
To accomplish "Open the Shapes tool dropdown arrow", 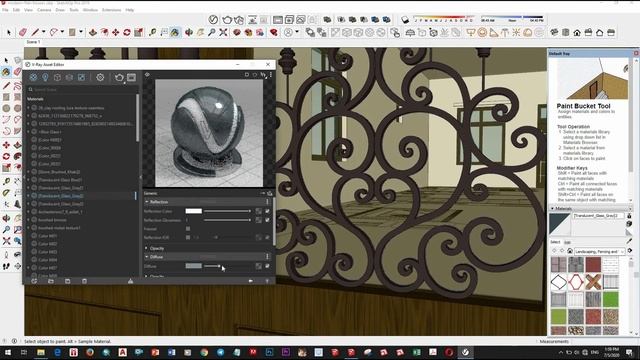I will (x=81, y=32).
